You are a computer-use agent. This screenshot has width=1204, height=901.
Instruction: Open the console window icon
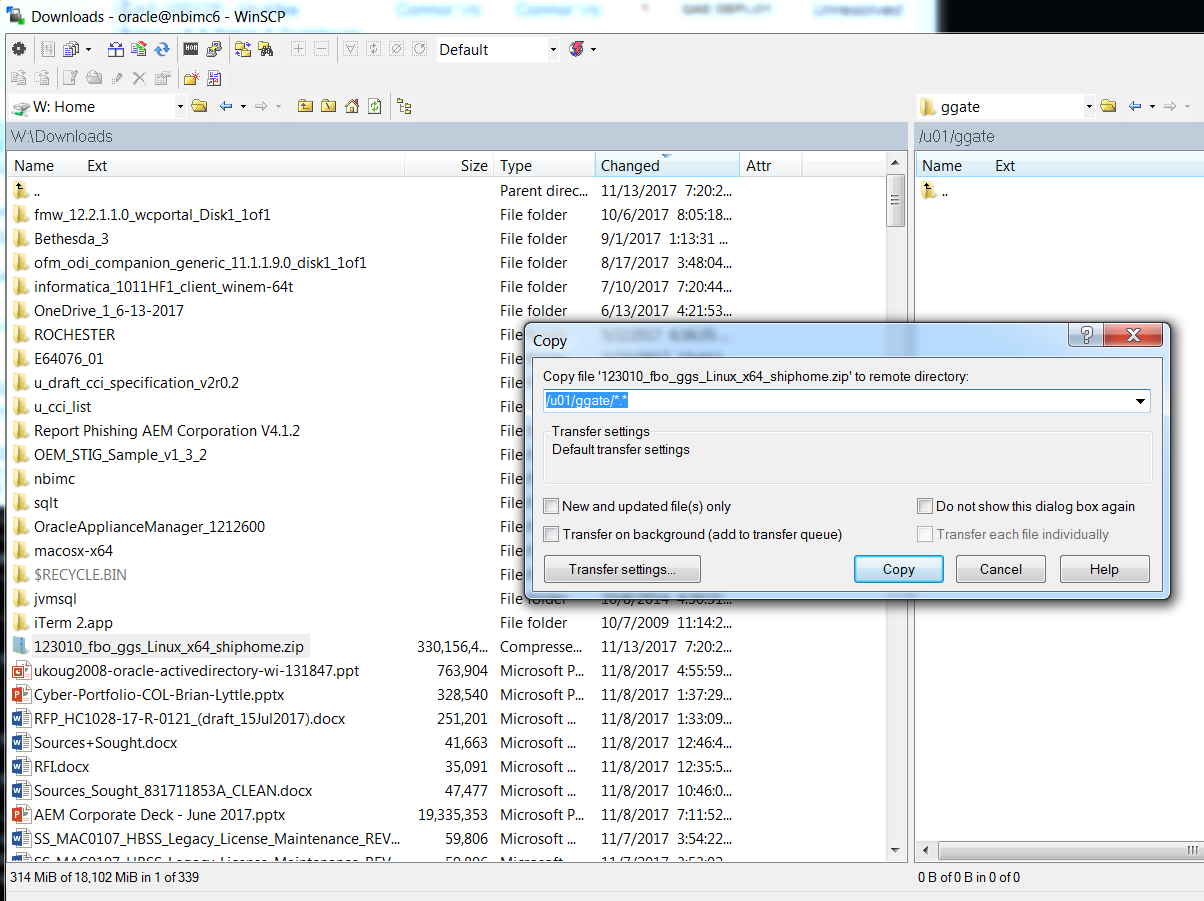190,49
